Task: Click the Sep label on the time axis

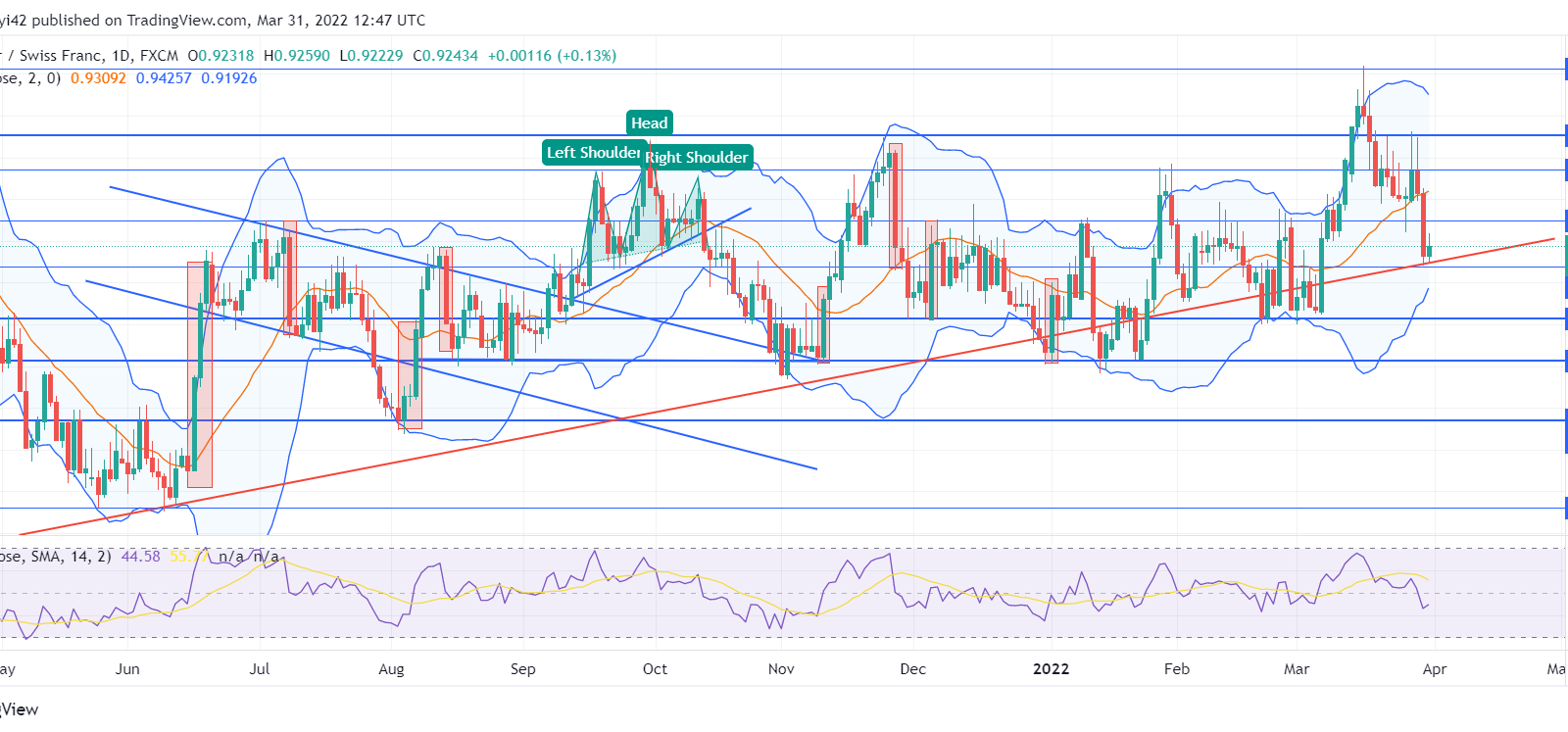Action: tap(523, 669)
